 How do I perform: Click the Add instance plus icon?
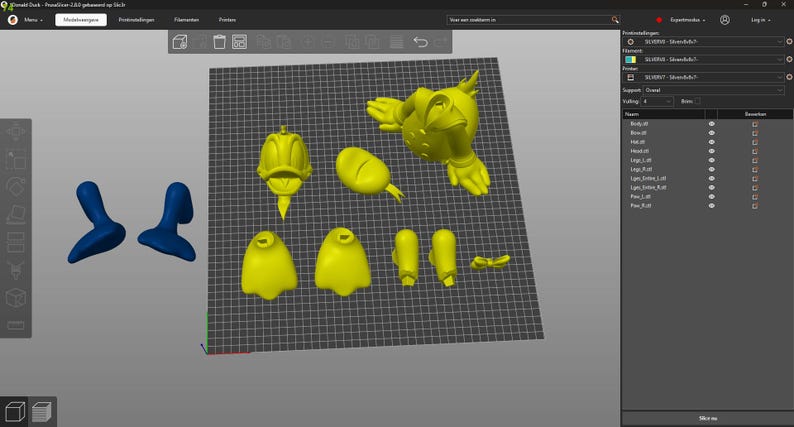coord(308,42)
